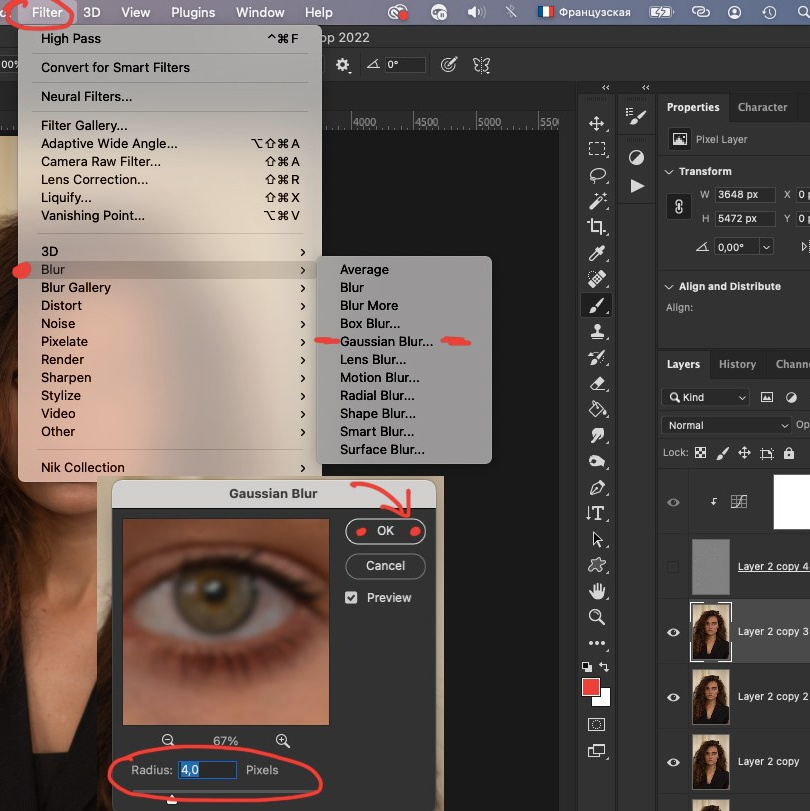Toggle Preview in the Gaussian Blur dialog
Screen dimensions: 810x811
tap(351, 597)
